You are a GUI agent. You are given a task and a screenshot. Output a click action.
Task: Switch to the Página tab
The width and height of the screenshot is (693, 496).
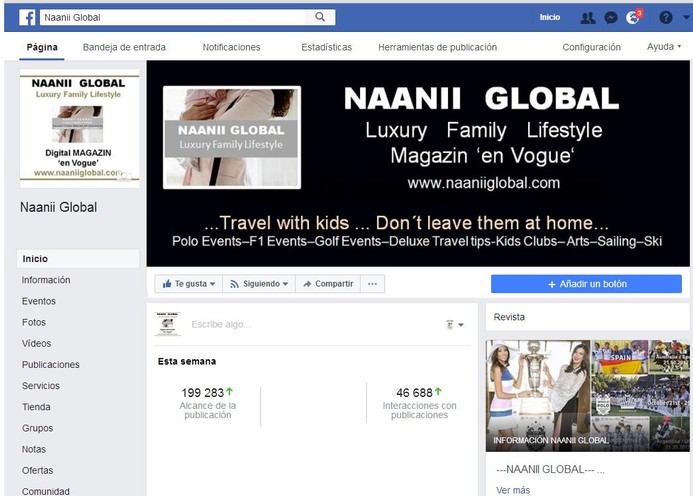42,47
